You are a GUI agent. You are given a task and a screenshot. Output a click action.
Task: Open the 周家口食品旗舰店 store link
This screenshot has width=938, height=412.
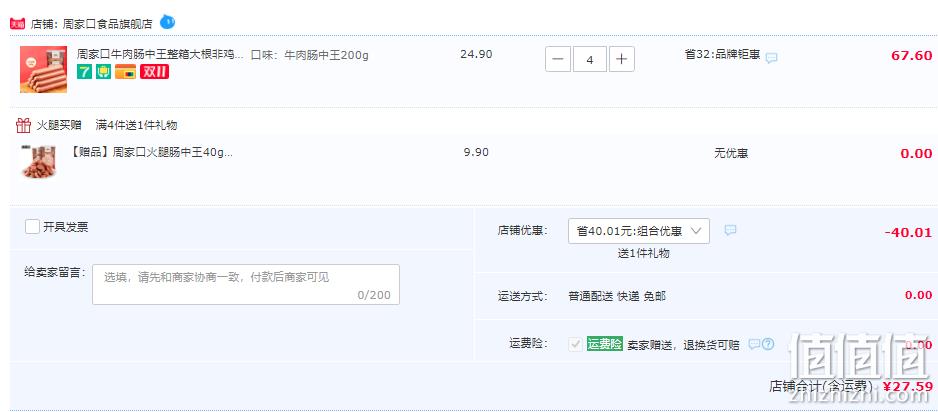(108, 24)
